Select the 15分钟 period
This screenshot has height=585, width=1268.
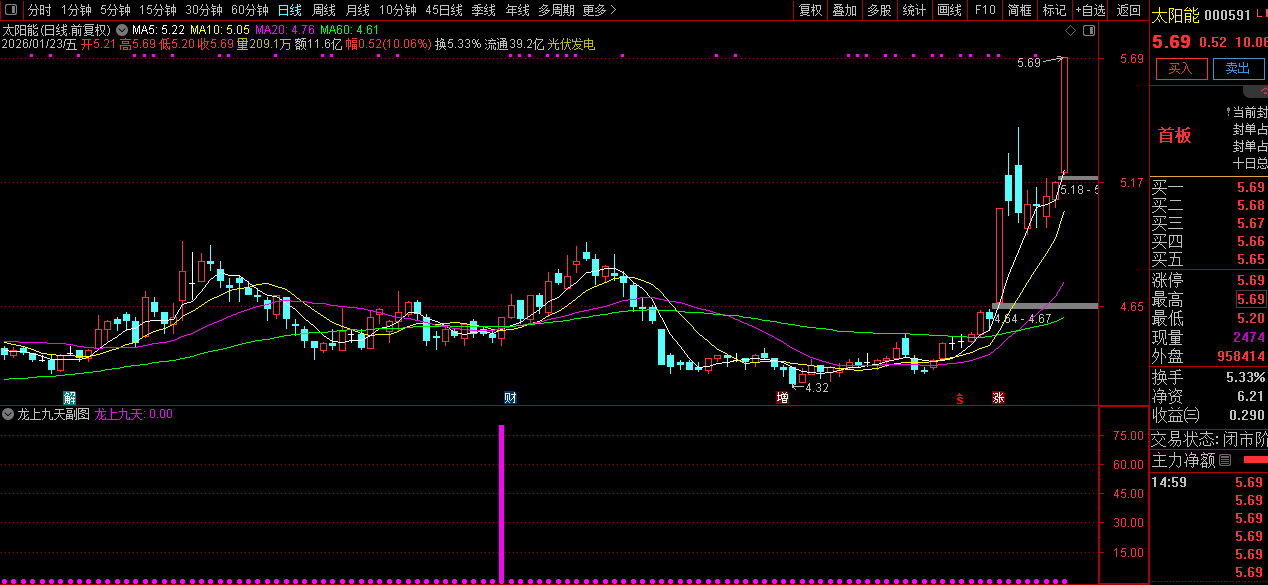tap(157, 10)
